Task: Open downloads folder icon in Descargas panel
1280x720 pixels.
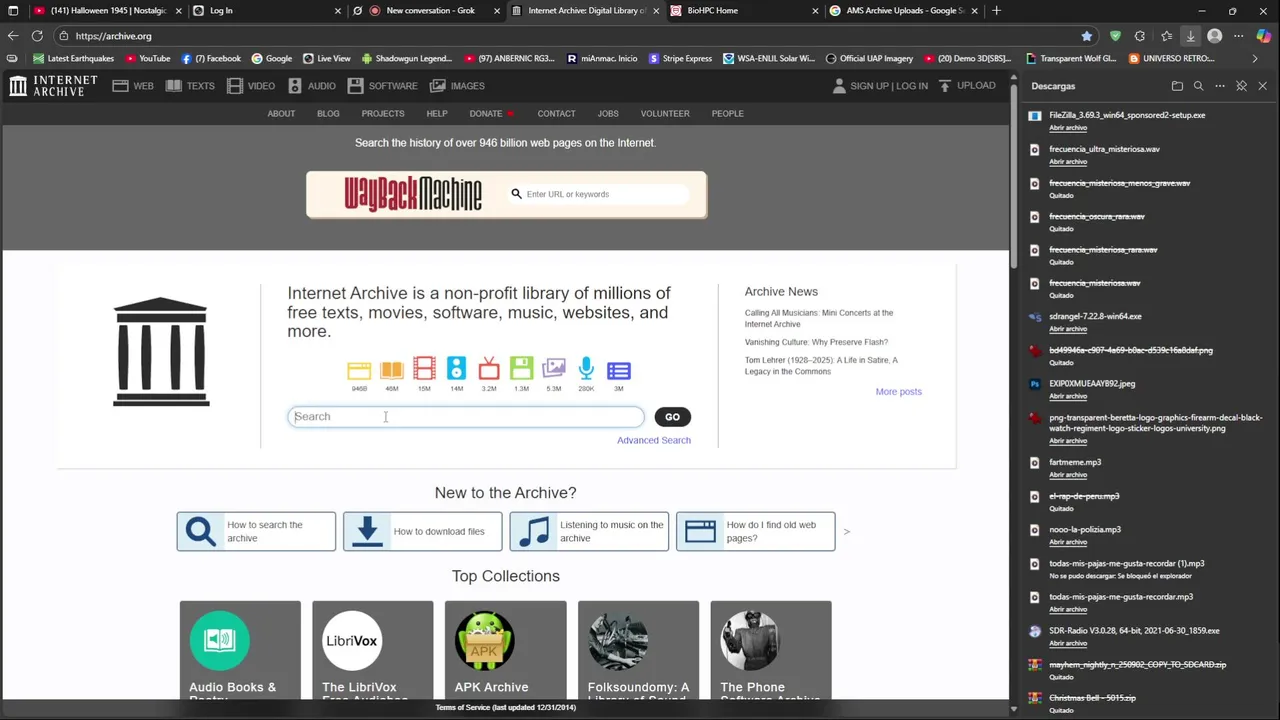Action: coord(1177,86)
